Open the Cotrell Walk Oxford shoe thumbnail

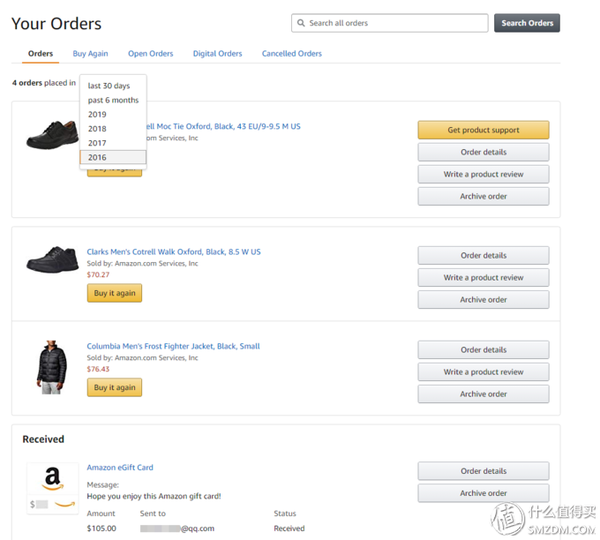pos(52,259)
